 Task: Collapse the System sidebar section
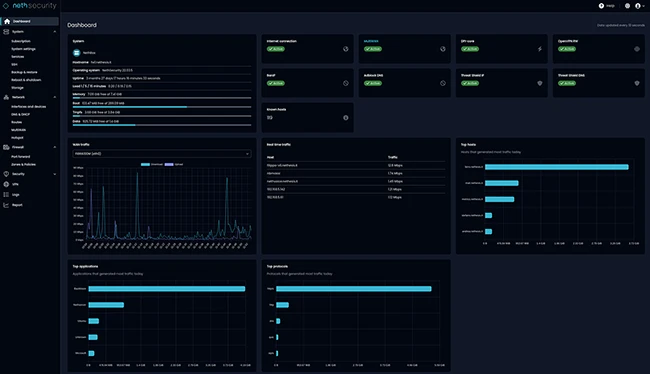55,32
